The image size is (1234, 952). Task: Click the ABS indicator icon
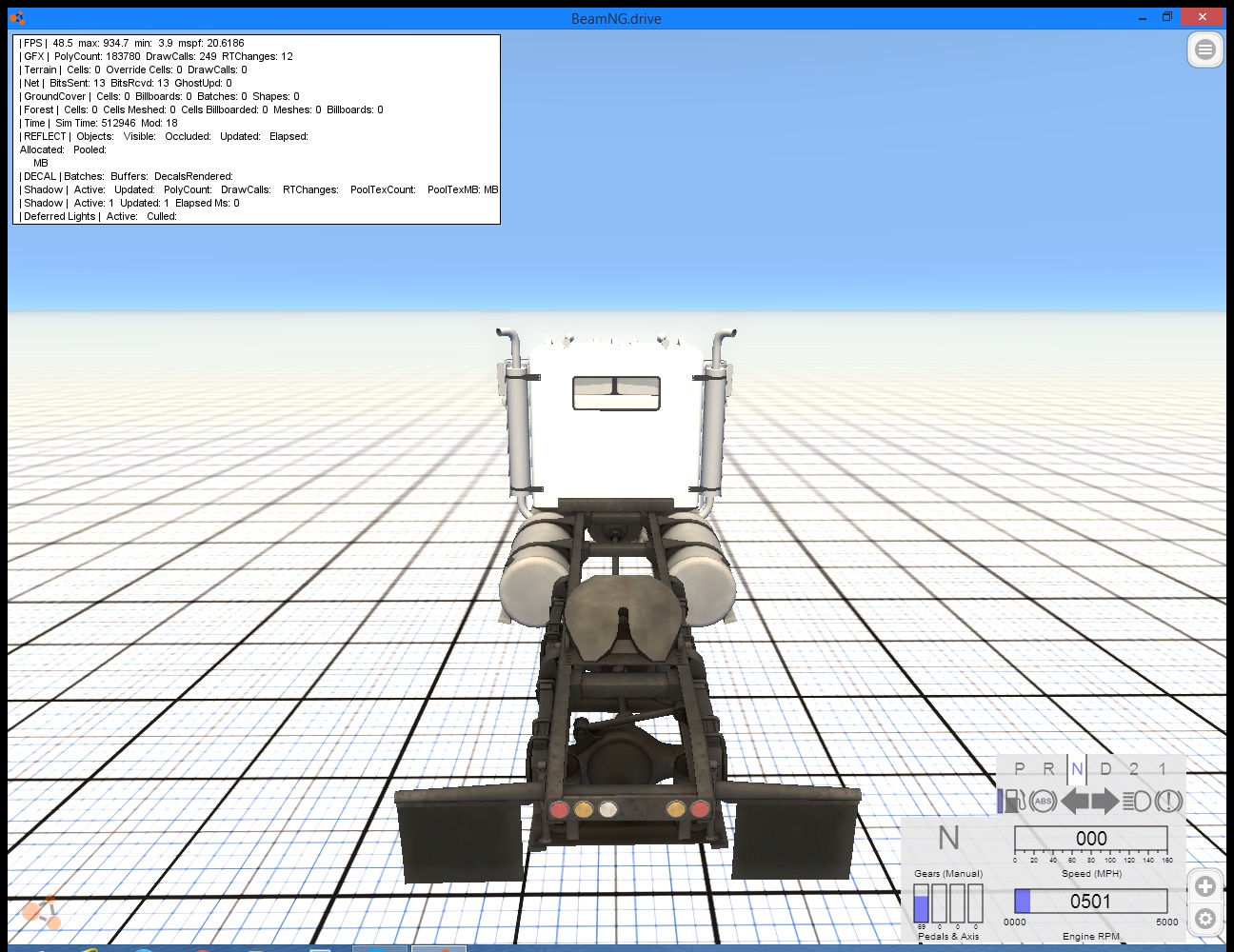[x=1043, y=801]
